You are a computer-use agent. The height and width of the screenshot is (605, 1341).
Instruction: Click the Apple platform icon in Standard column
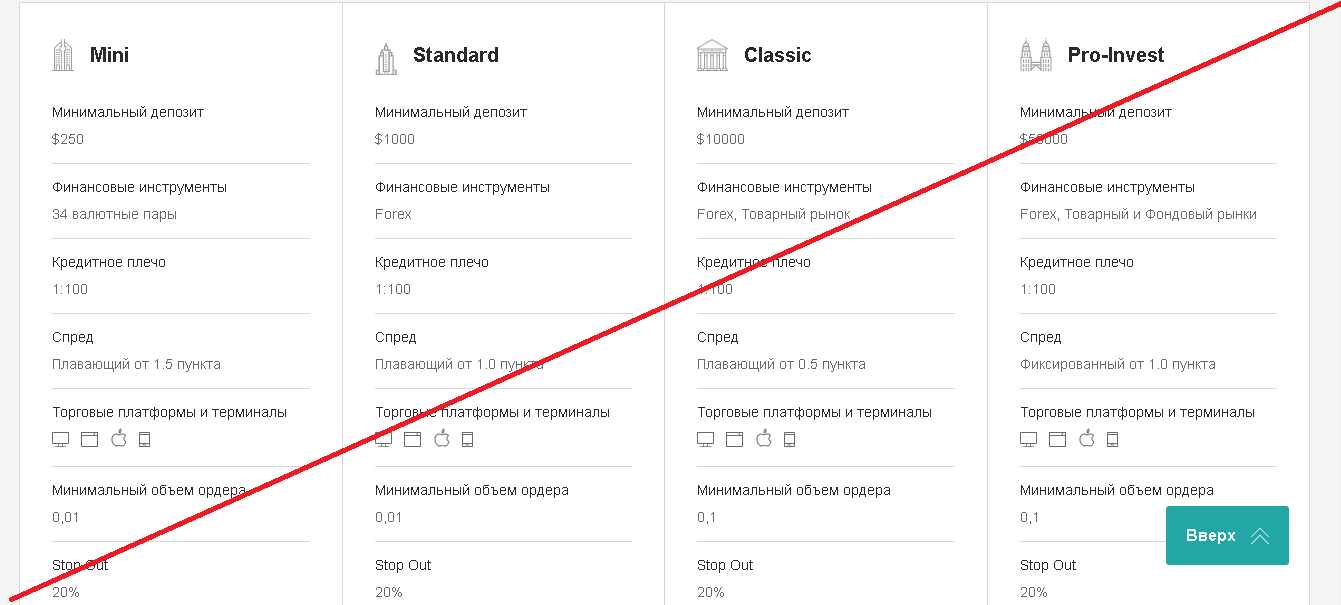click(442, 438)
